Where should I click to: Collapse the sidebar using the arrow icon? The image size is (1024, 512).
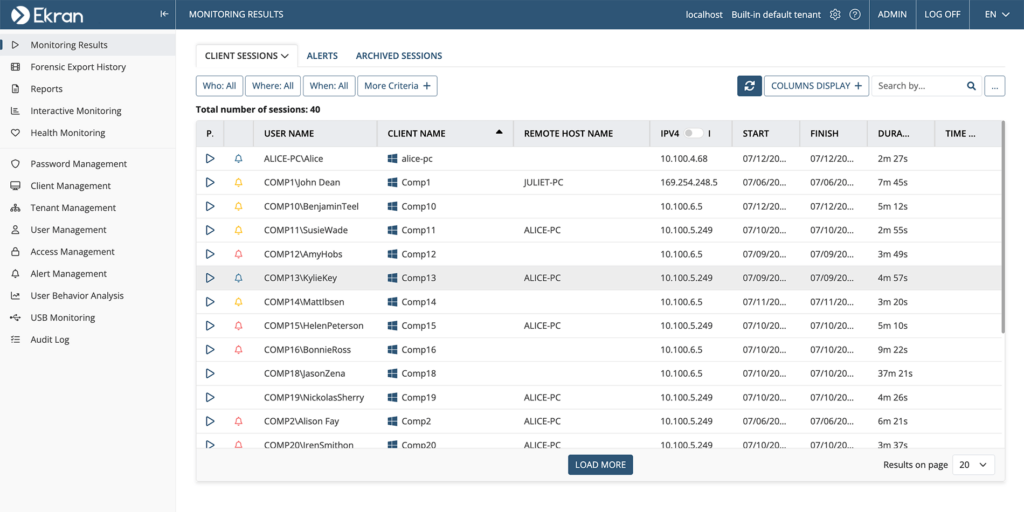tap(165, 14)
